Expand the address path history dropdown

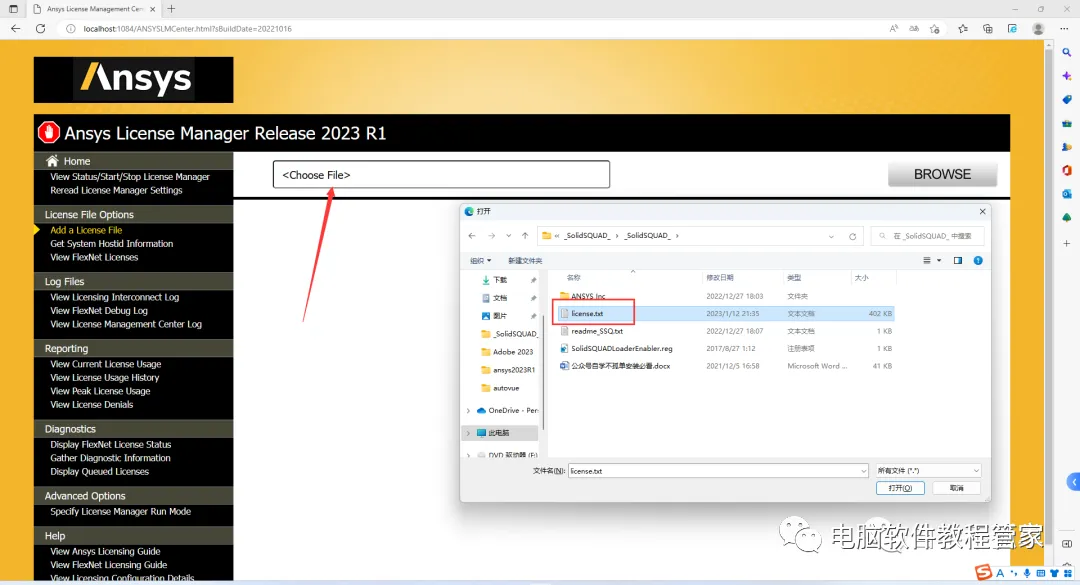831,236
